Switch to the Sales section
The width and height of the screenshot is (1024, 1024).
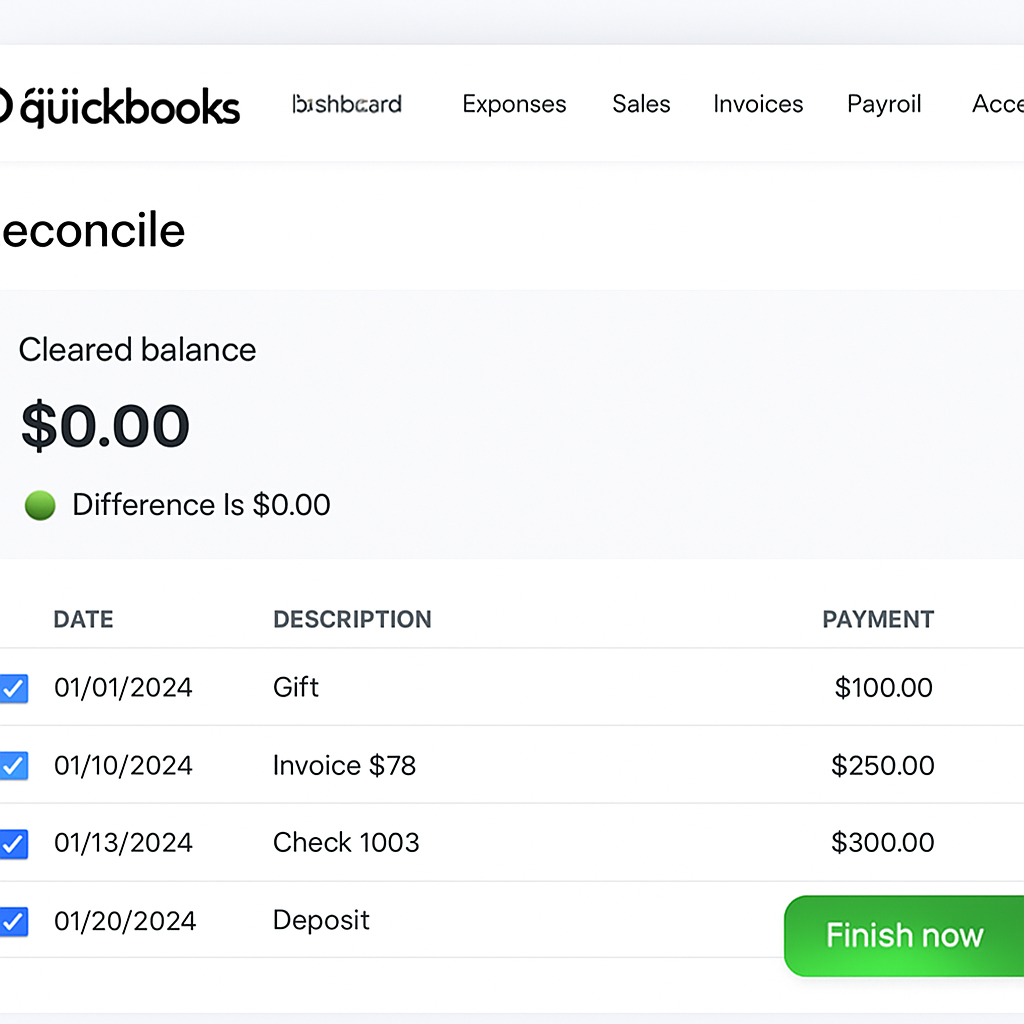pos(641,104)
